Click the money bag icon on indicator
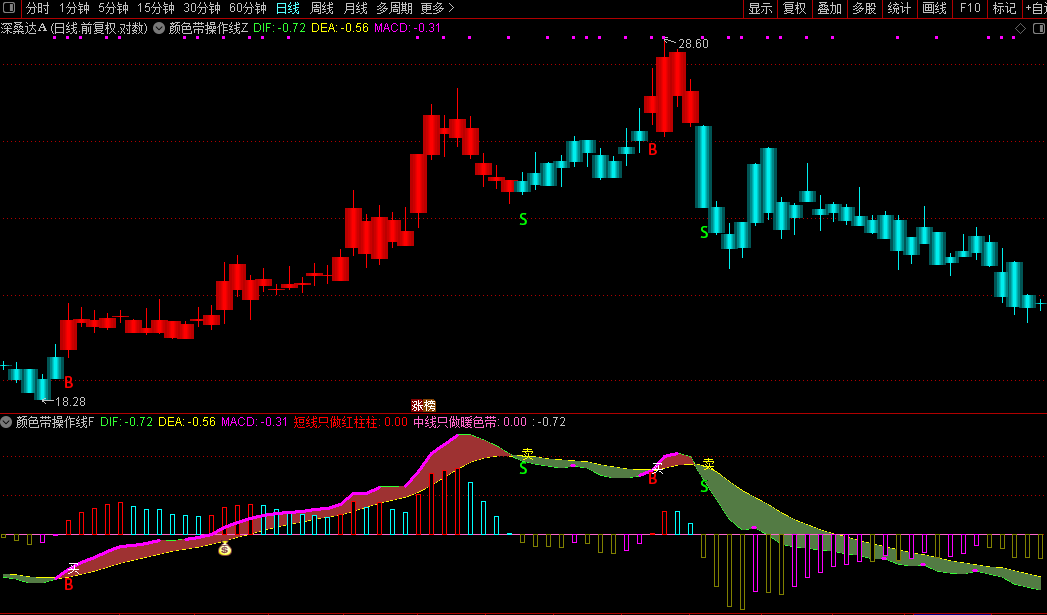1047x615 pixels. [x=225, y=549]
